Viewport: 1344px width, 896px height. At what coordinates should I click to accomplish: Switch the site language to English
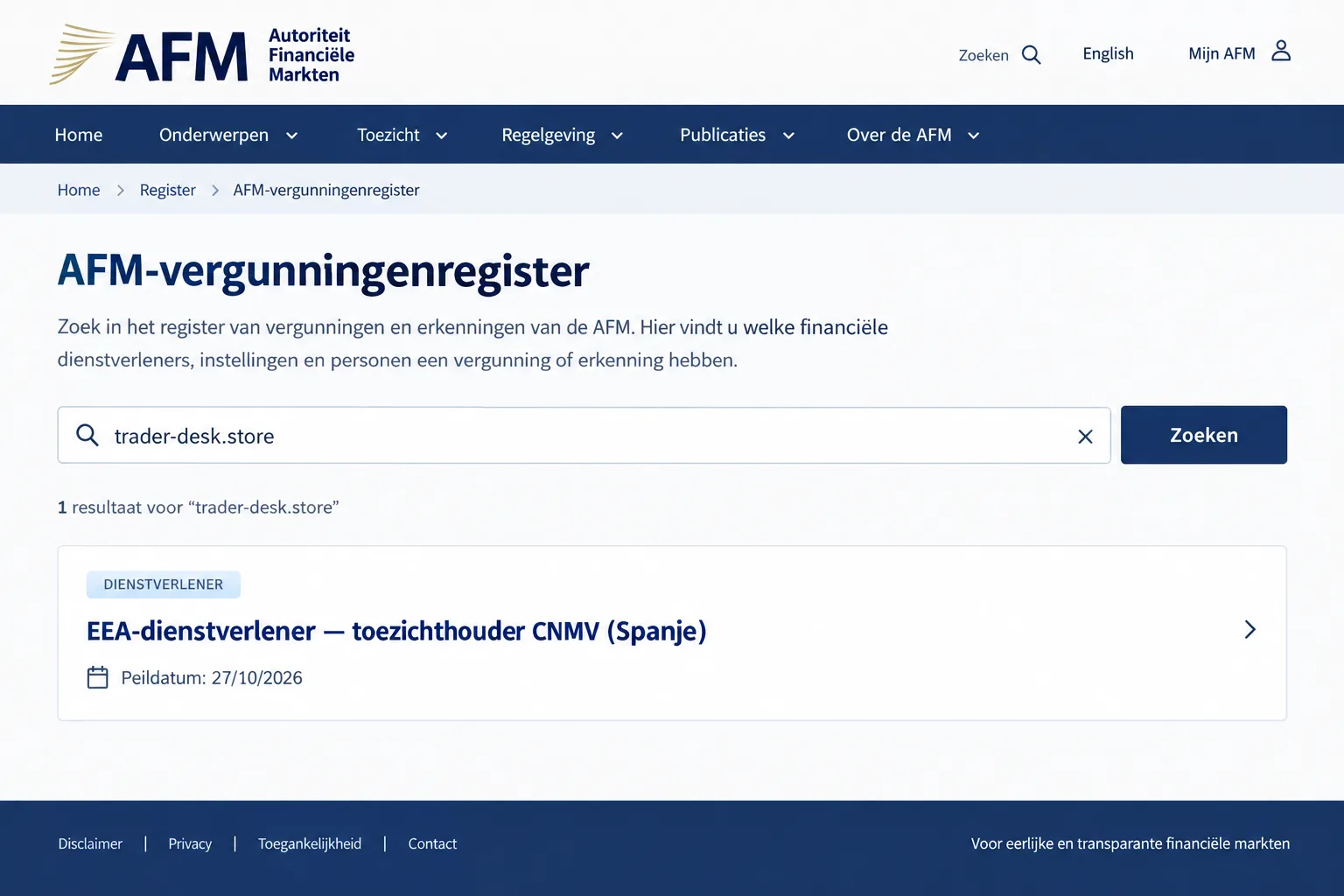(x=1108, y=53)
